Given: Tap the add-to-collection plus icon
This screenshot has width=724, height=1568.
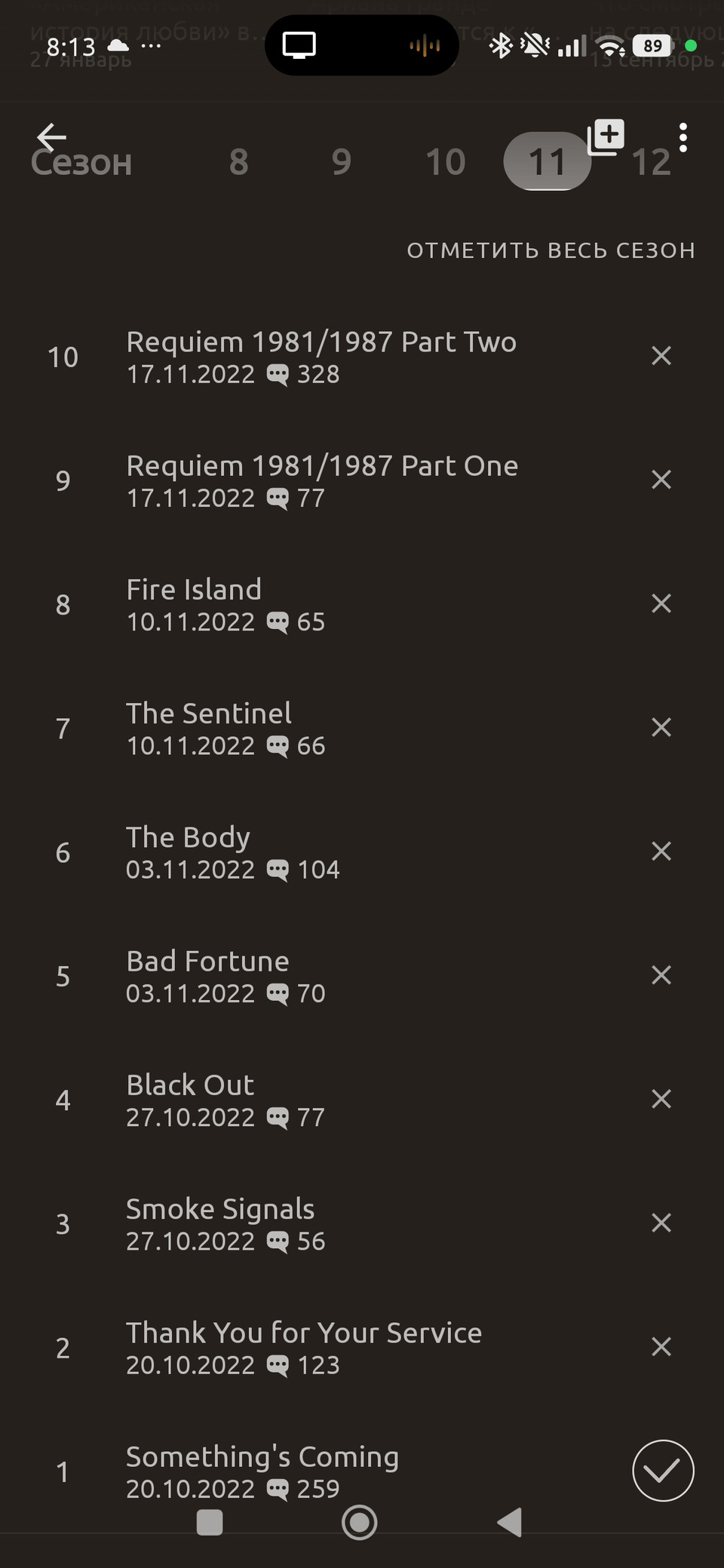Looking at the screenshot, I should tap(606, 137).
